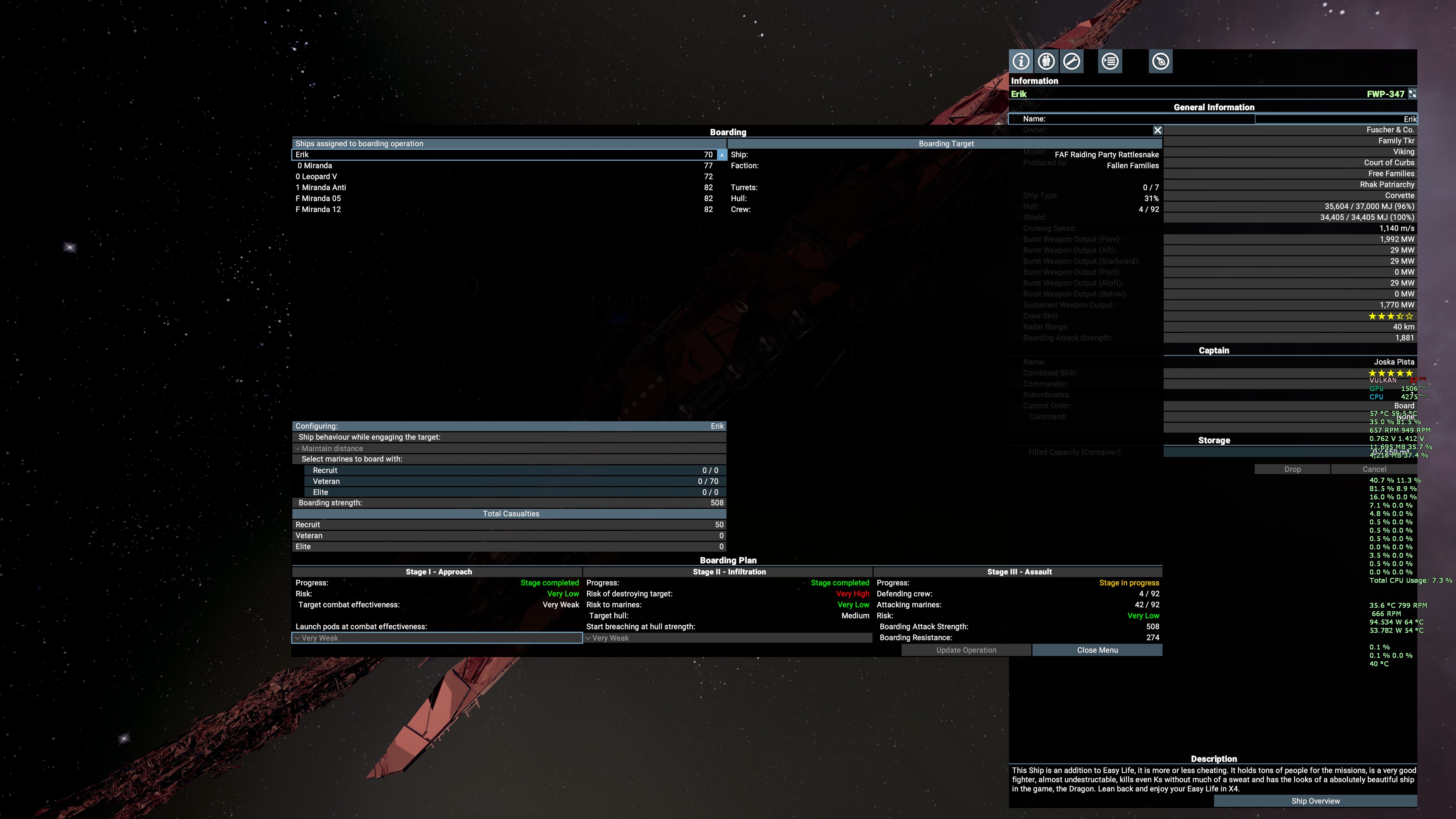
Task: Click the collapse icon beside FWP-347
Action: point(1412,94)
